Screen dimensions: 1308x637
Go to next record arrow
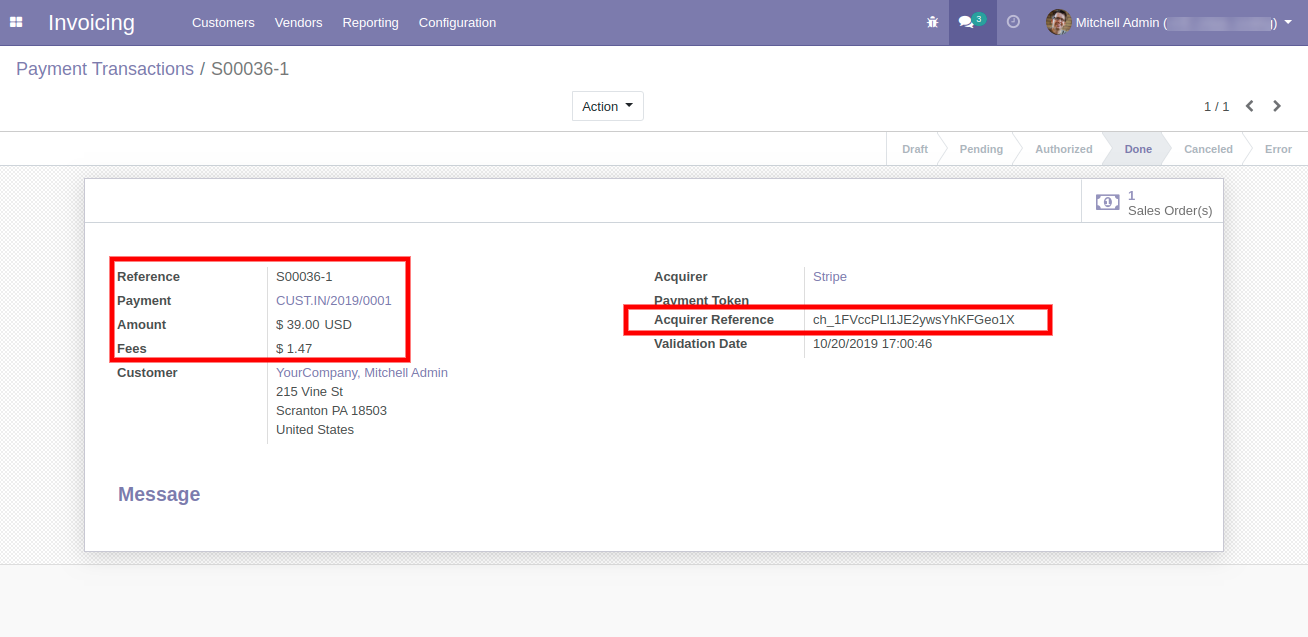(x=1277, y=106)
